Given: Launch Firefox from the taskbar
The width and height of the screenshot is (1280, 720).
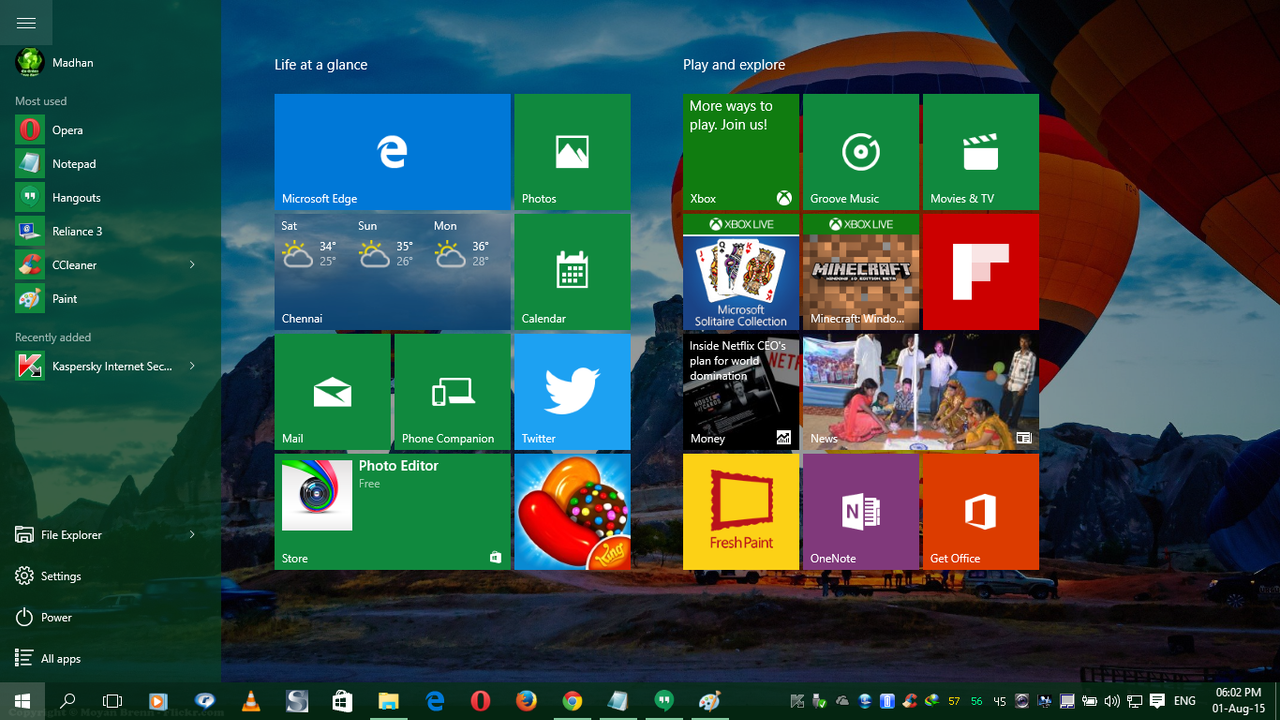Looking at the screenshot, I should click(526, 701).
